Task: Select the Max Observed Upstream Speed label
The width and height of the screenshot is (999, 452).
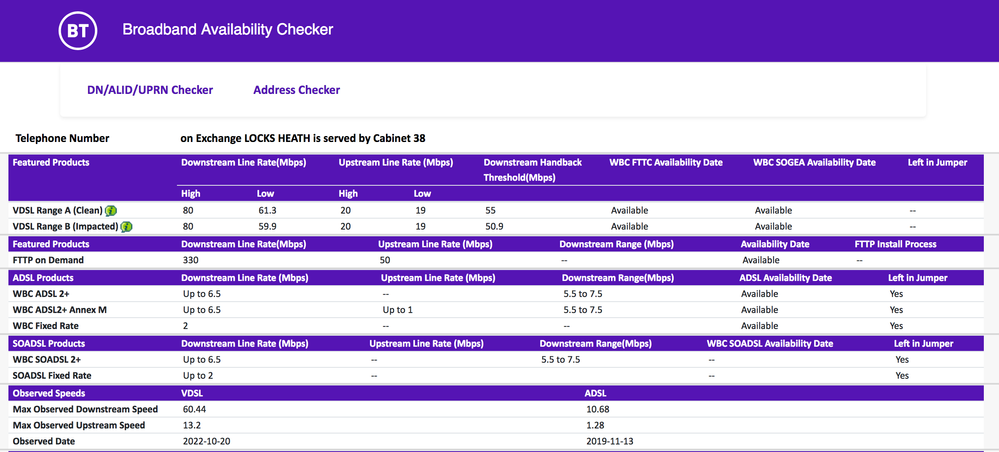Action: click(x=79, y=425)
